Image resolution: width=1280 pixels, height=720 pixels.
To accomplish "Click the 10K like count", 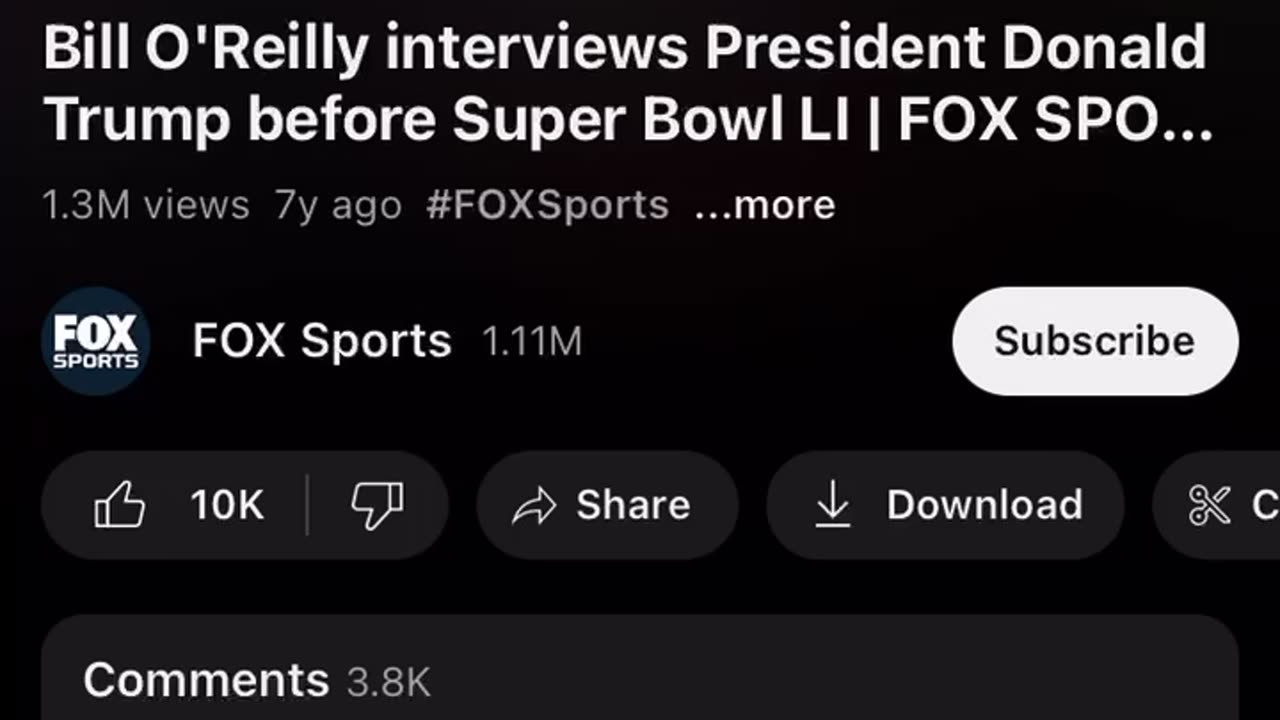I will click(227, 505).
